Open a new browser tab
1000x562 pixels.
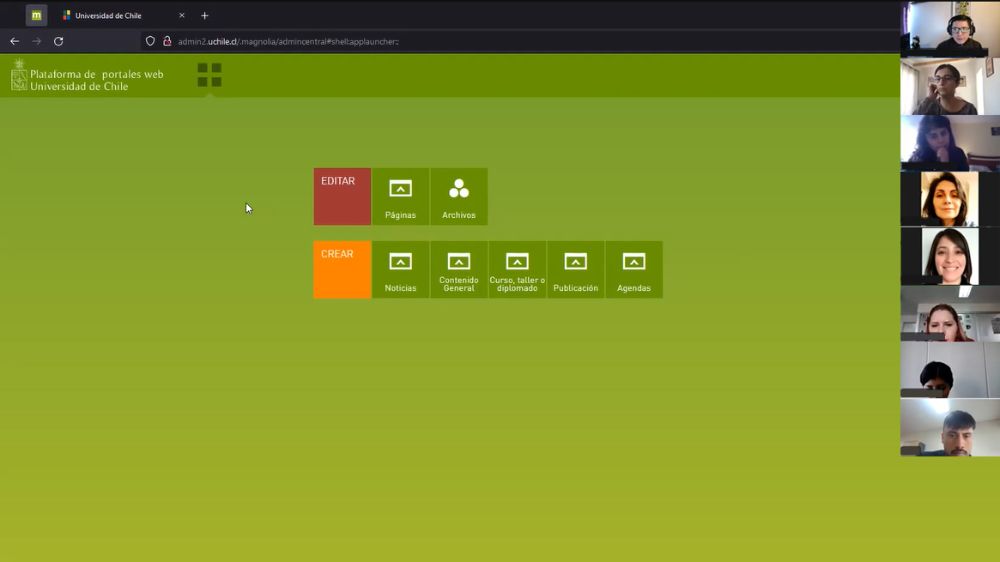[205, 15]
